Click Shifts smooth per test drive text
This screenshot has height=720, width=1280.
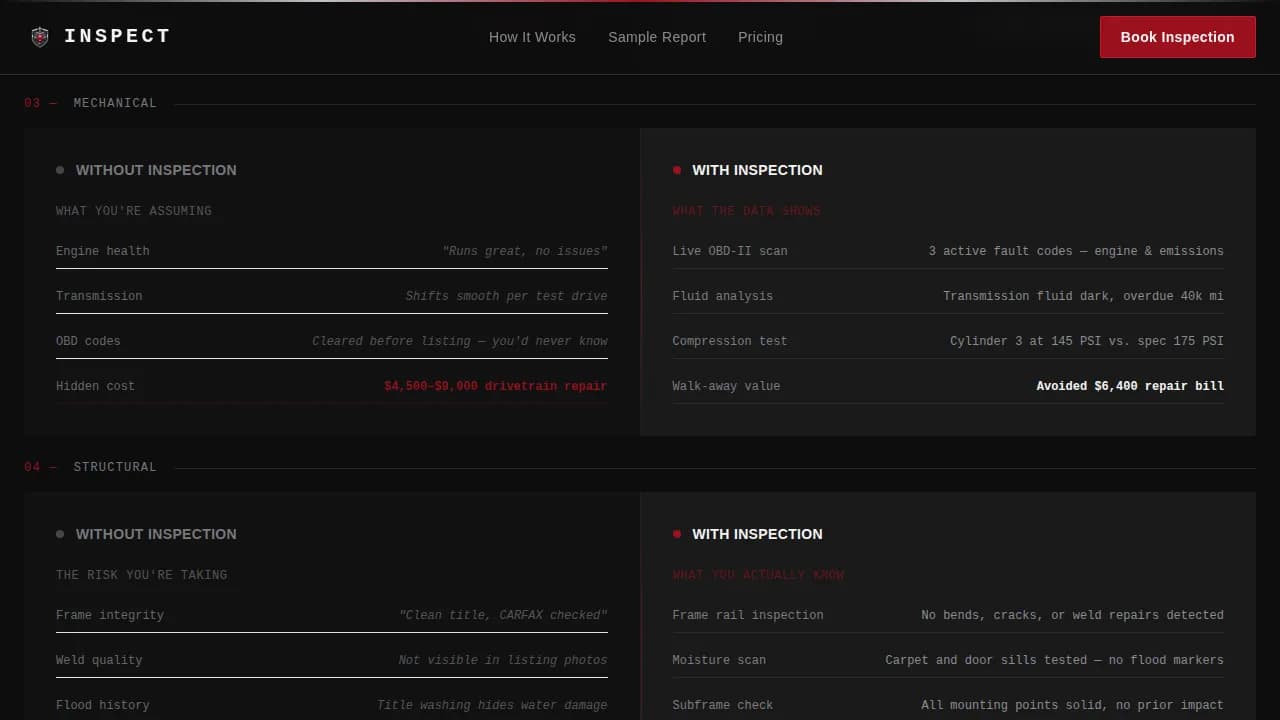(506, 296)
